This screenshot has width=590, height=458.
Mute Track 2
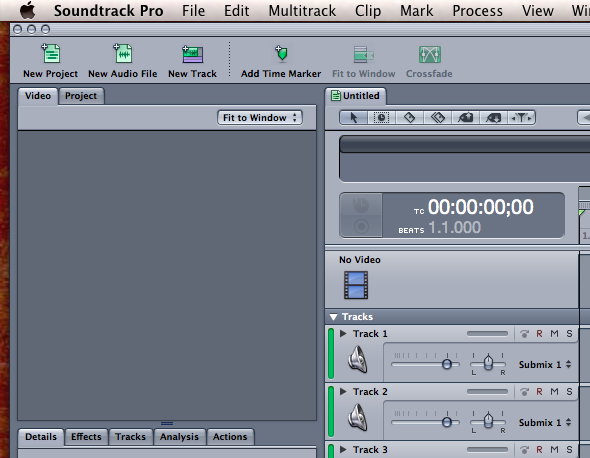point(554,392)
